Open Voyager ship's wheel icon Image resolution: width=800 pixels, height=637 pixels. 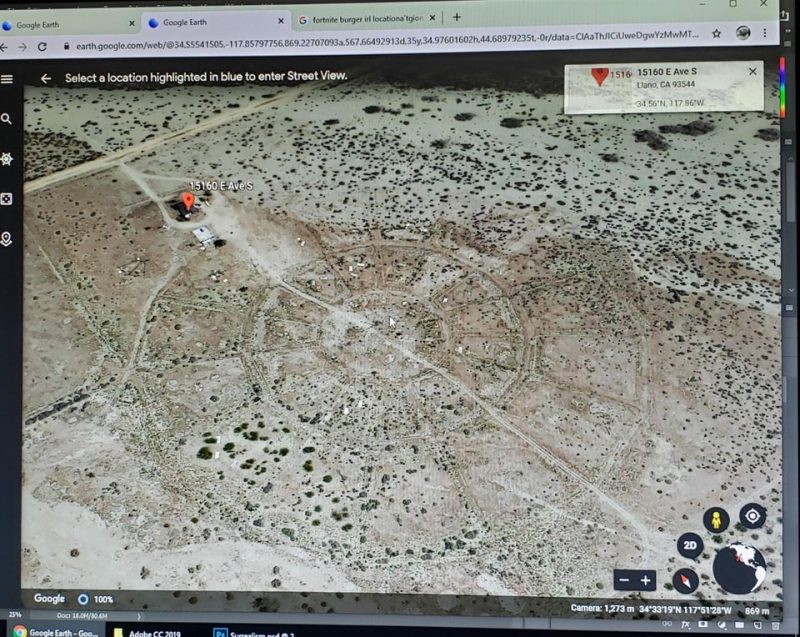(x=7, y=159)
